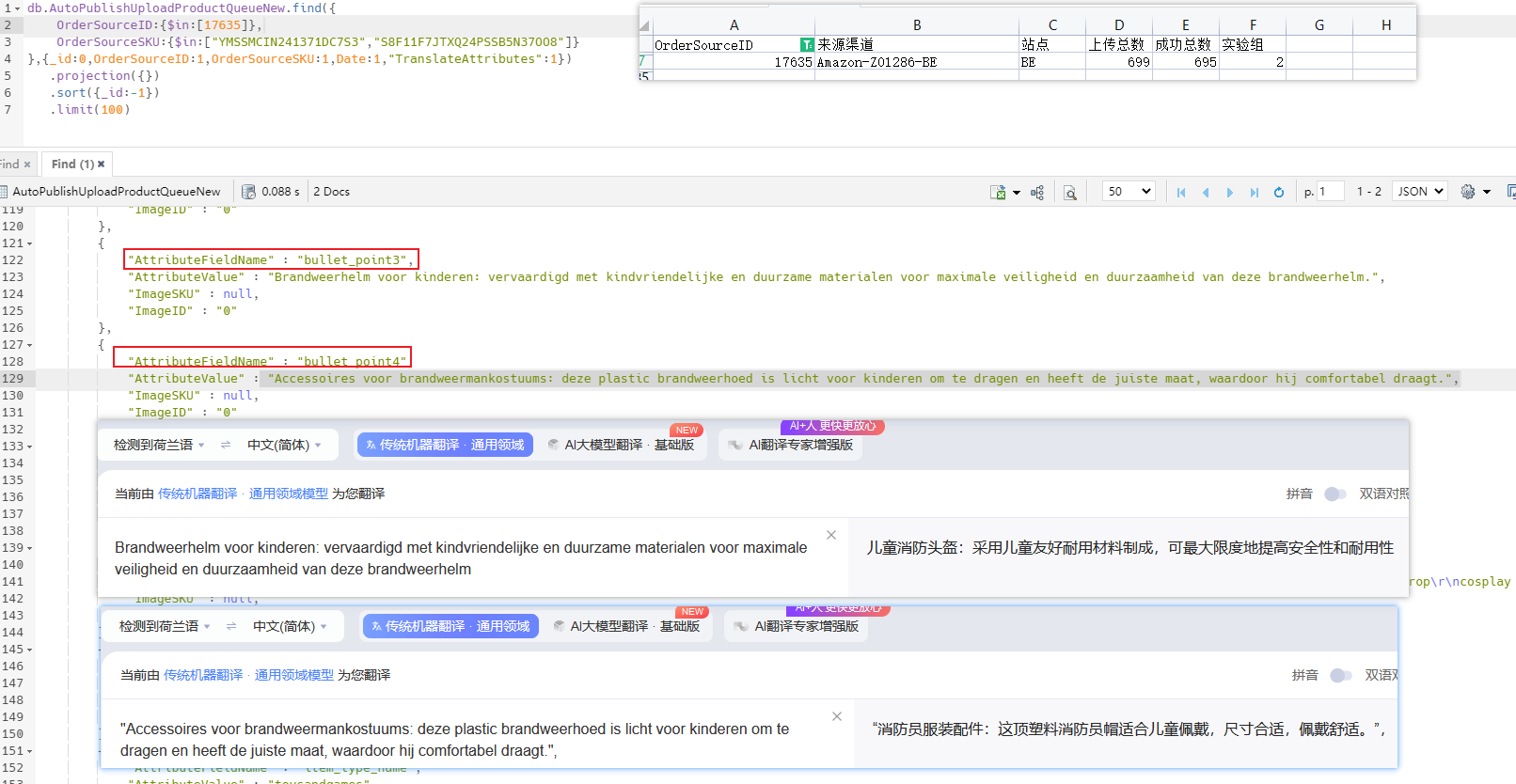Click 传统机器翻译 link in lower translator panel
Screen dimensions: 1516x784
[203, 675]
